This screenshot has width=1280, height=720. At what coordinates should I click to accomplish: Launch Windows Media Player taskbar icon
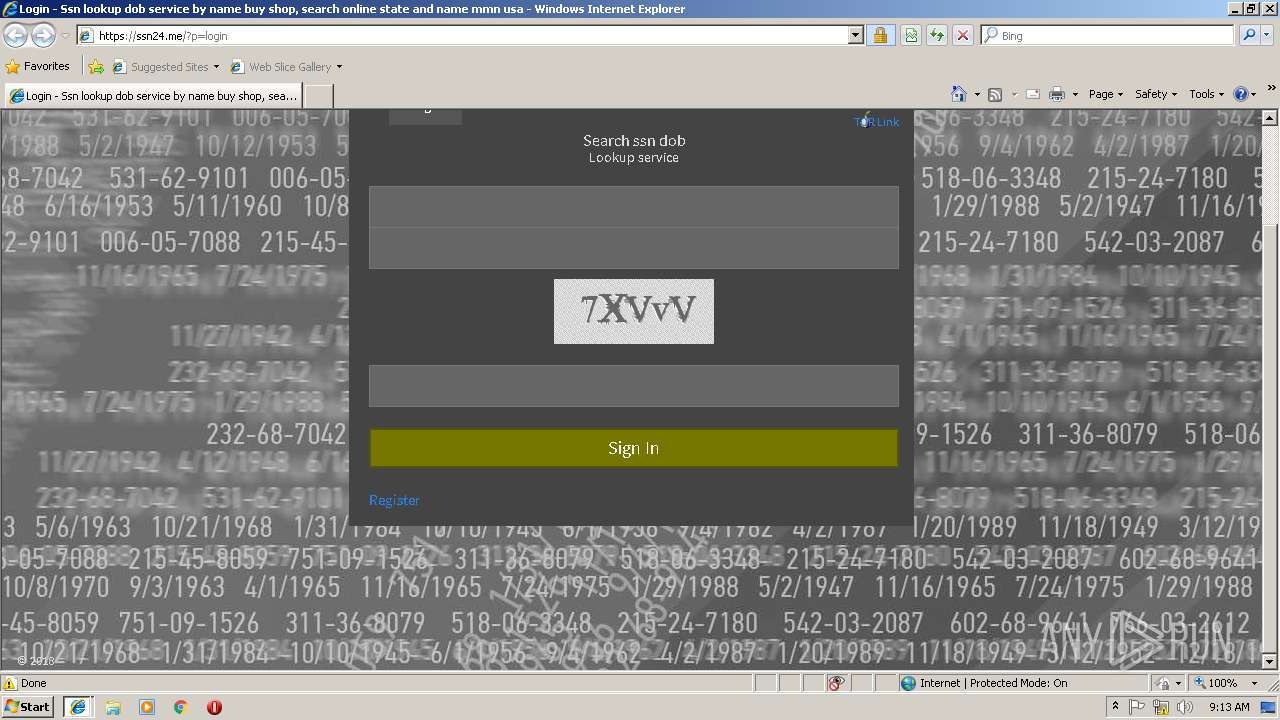(147, 707)
